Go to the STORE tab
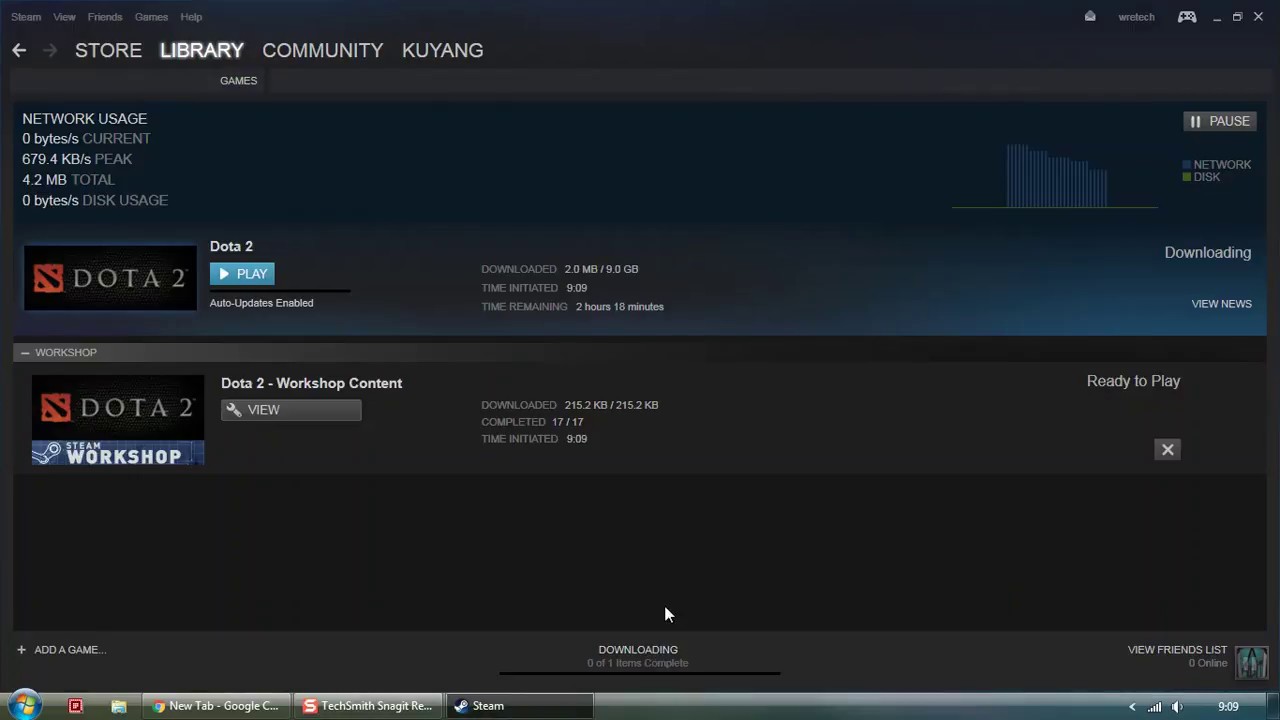Image resolution: width=1280 pixels, height=720 pixels. point(108,50)
